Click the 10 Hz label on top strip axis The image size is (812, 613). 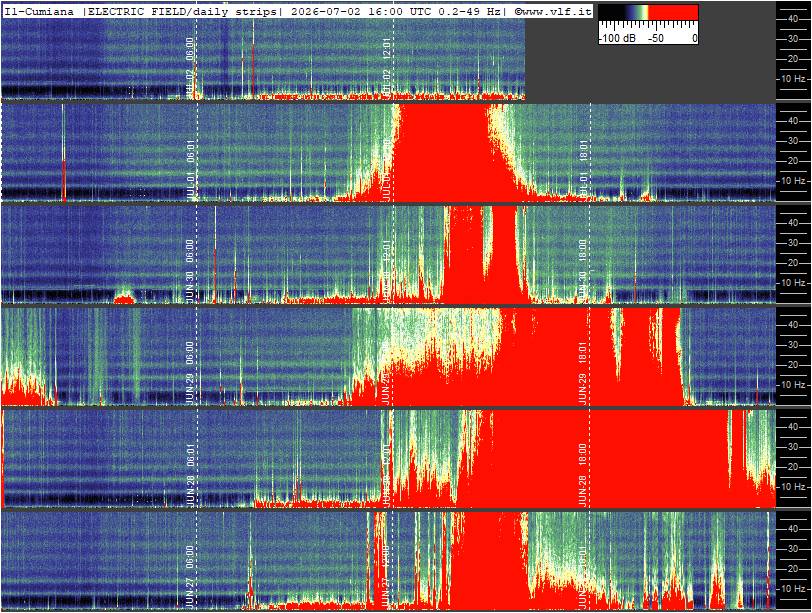coord(793,79)
